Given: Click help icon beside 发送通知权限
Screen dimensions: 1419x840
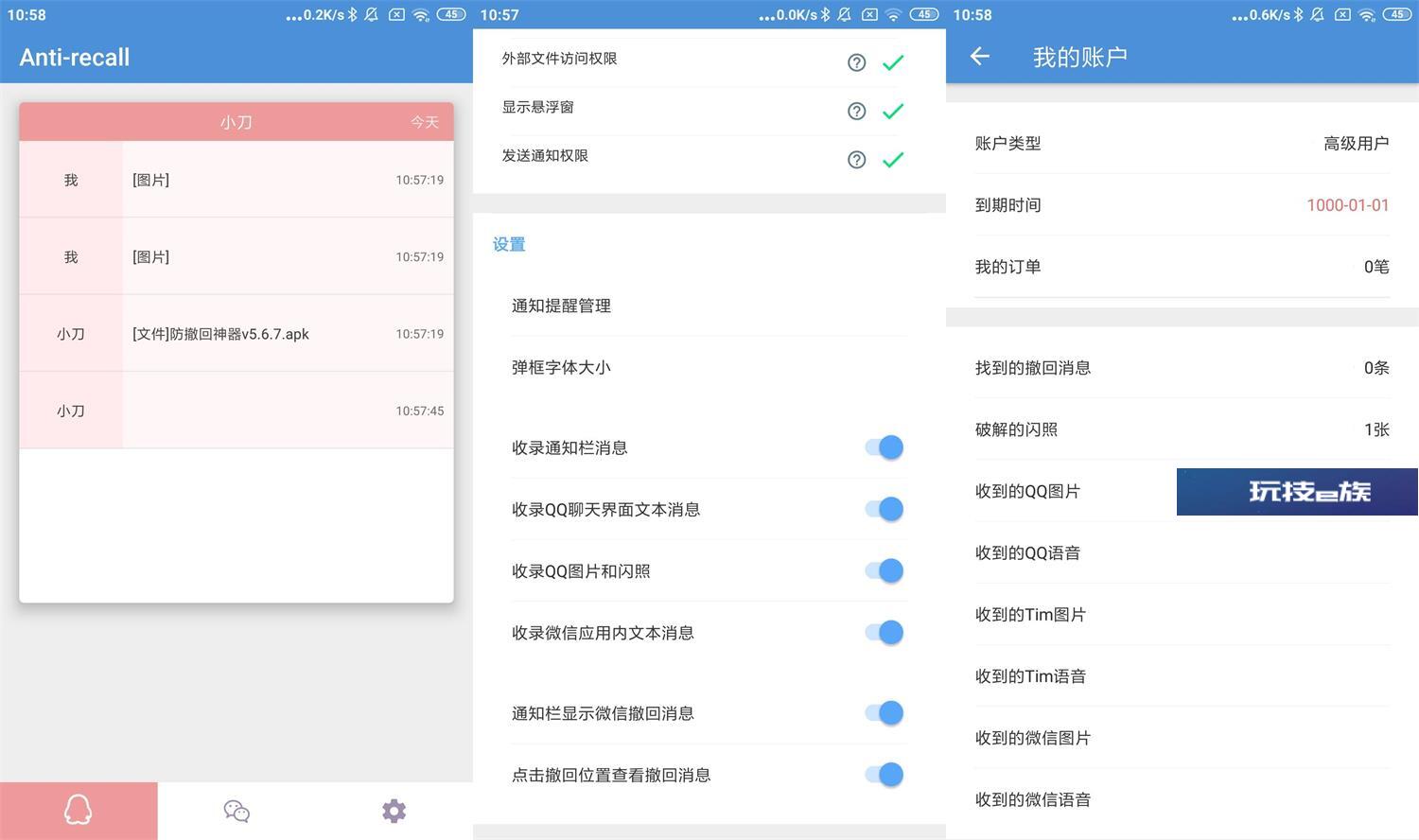Looking at the screenshot, I should [856, 160].
